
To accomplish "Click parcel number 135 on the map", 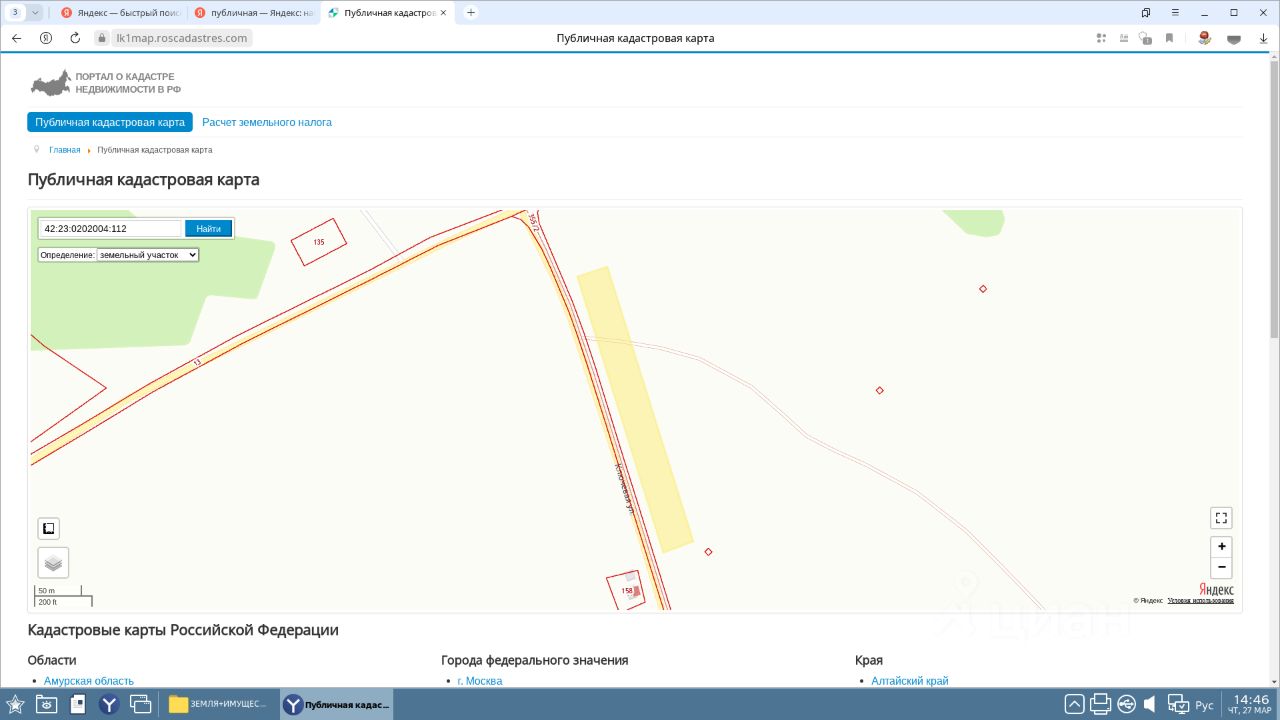I will pos(319,242).
